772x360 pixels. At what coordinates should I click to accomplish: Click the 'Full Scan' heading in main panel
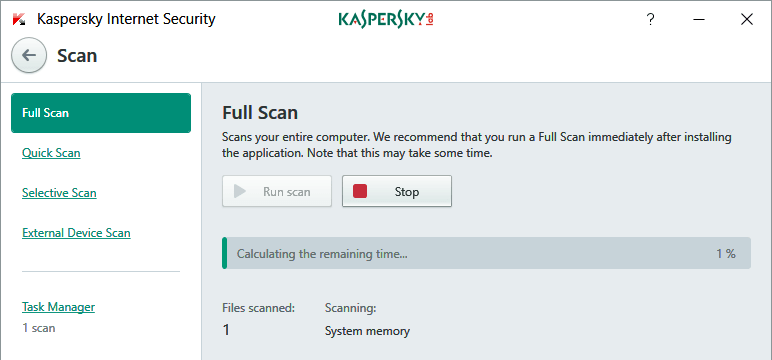point(260,113)
